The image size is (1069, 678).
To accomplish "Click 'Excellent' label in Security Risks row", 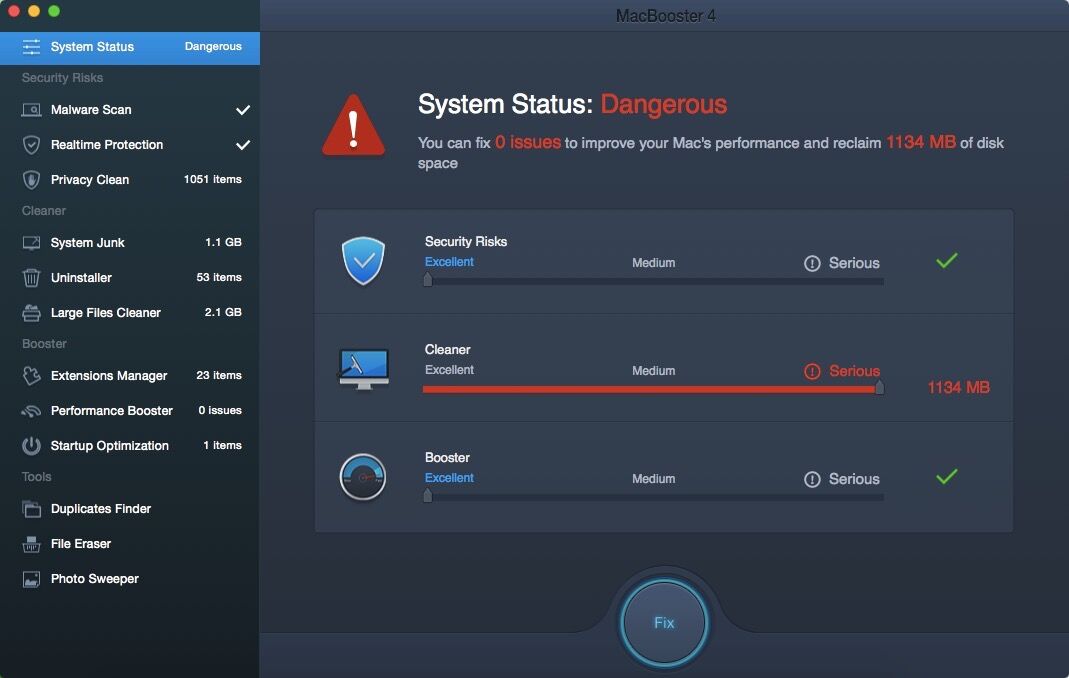I will click(449, 262).
